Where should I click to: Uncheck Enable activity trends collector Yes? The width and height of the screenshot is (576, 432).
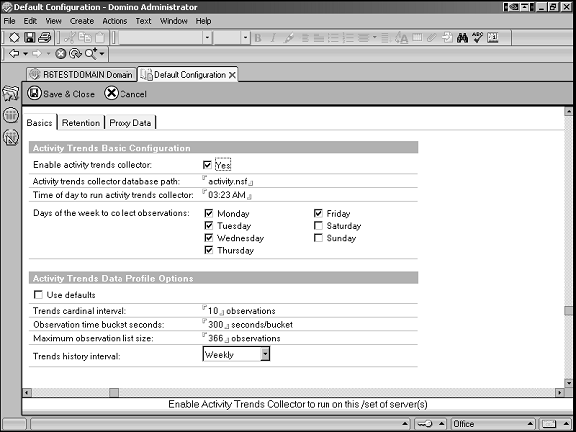(207, 165)
